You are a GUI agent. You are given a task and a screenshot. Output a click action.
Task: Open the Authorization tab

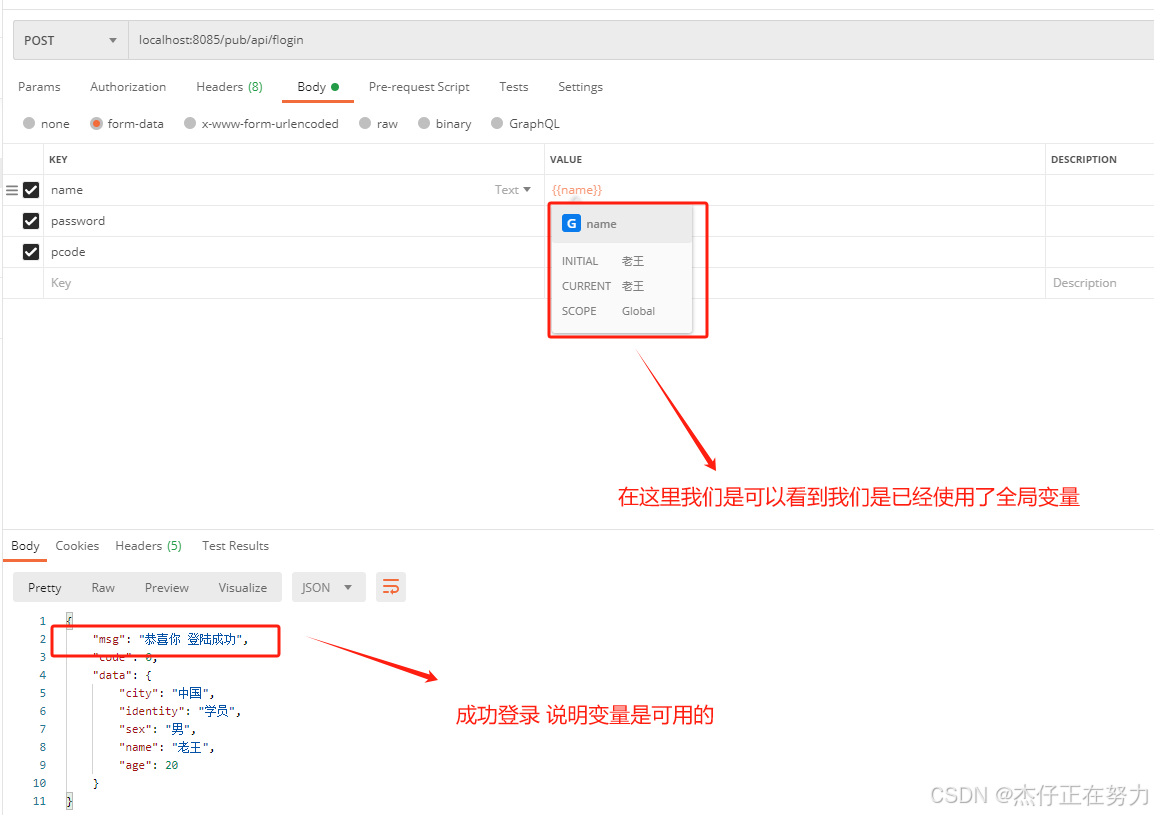point(128,87)
